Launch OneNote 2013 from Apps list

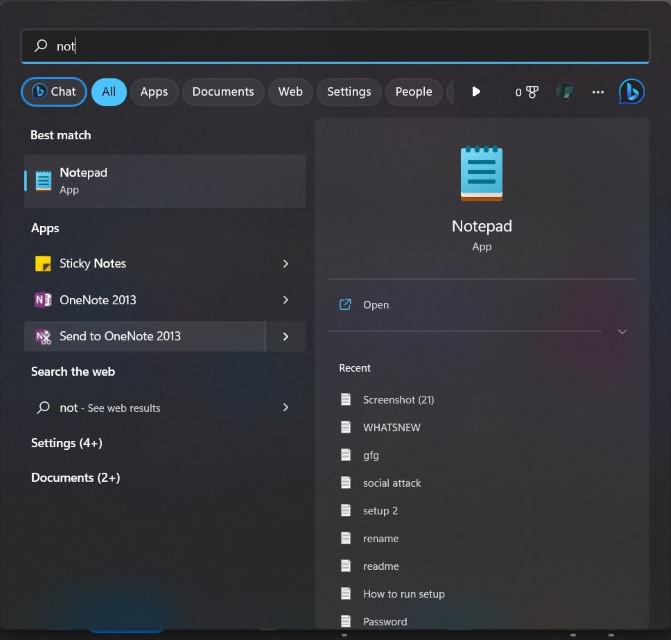tap(145, 300)
